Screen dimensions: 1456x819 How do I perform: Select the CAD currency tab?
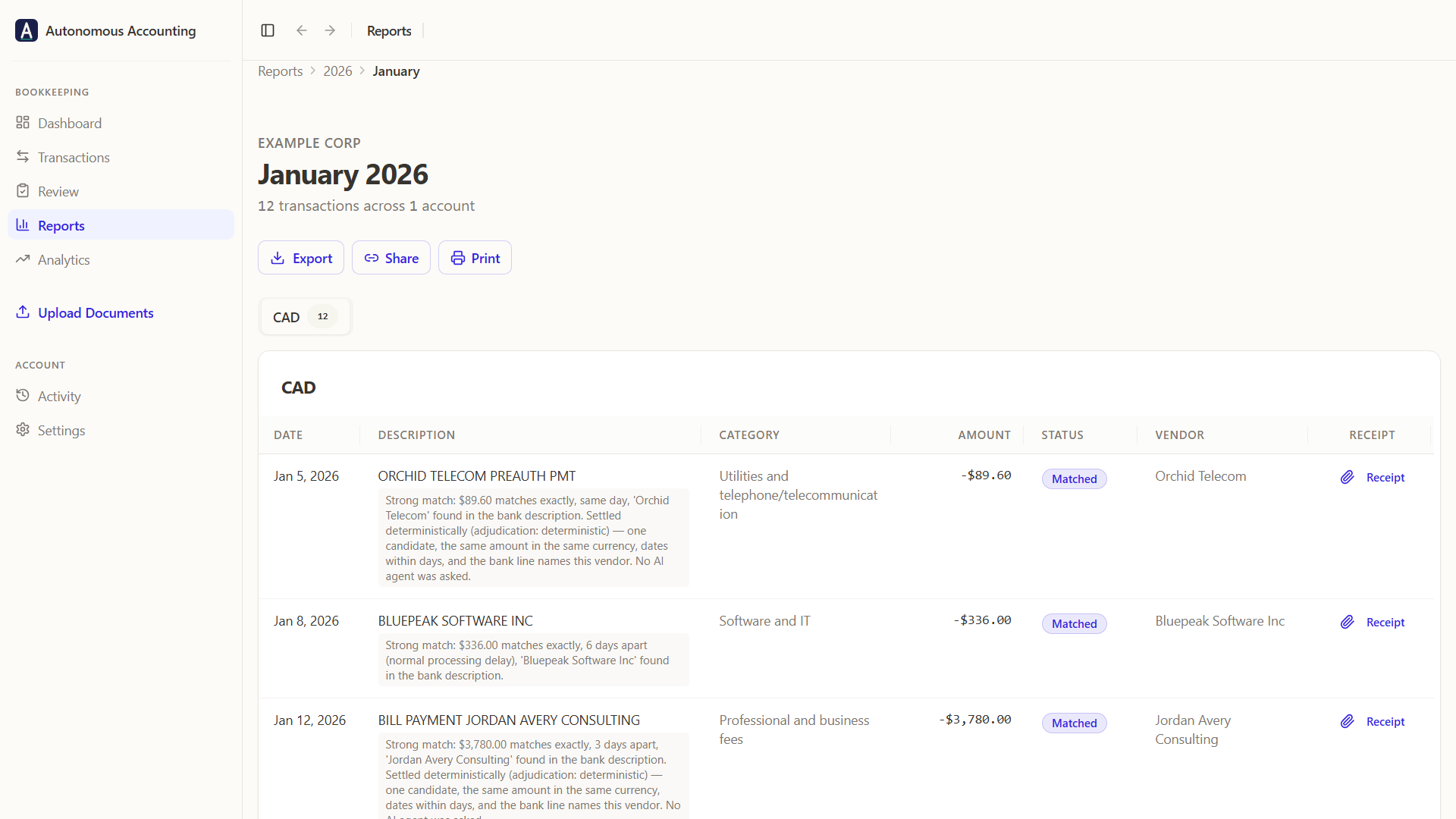[305, 317]
